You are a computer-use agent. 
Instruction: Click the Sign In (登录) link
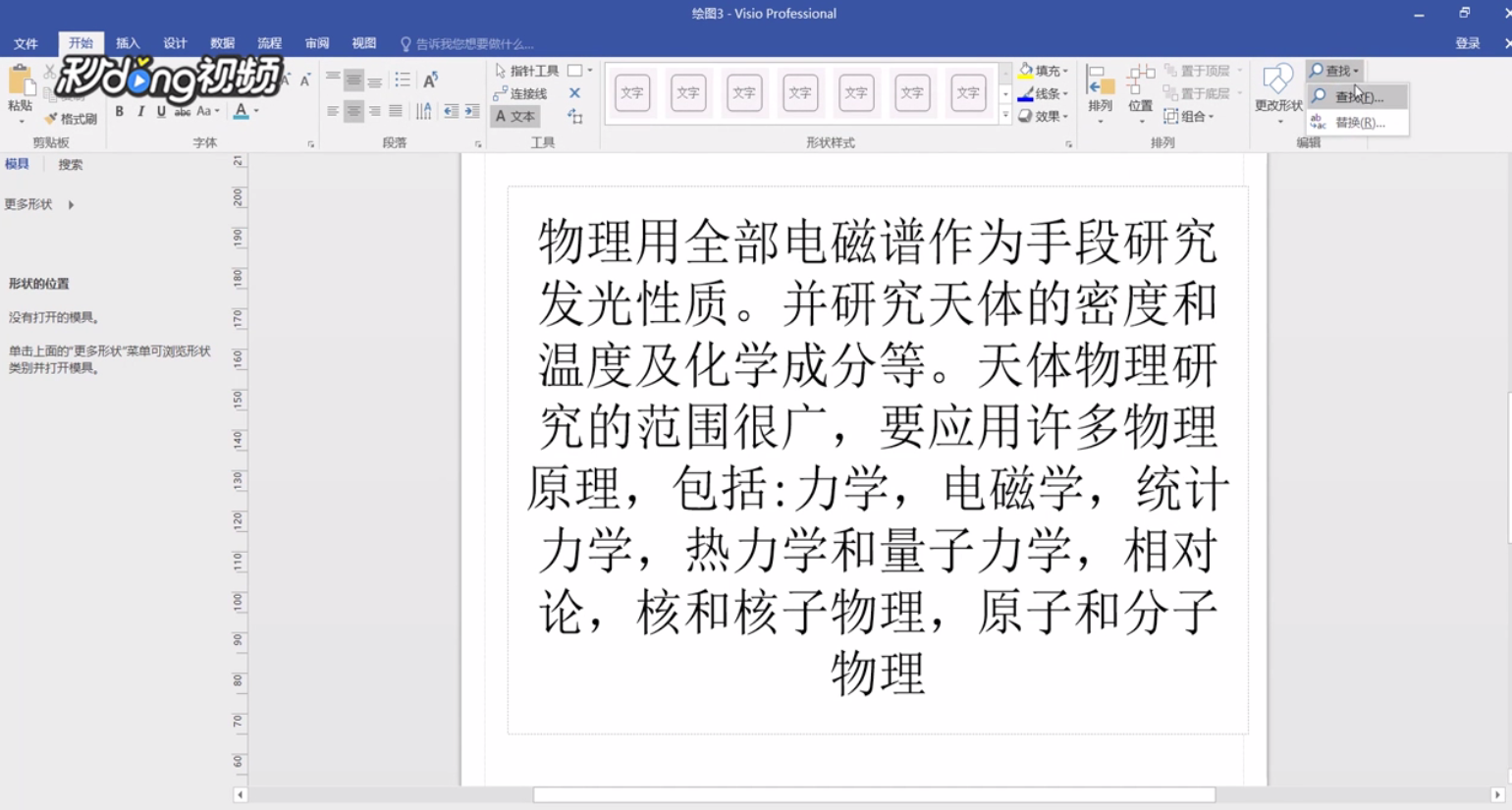1468,43
